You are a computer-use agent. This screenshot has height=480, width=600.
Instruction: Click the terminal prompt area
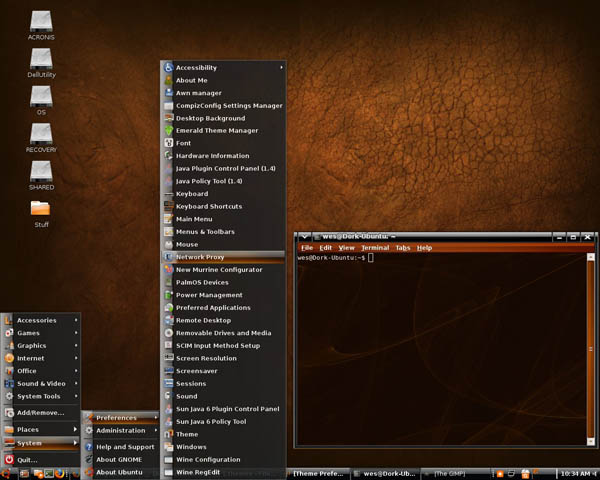[x=442, y=349]
